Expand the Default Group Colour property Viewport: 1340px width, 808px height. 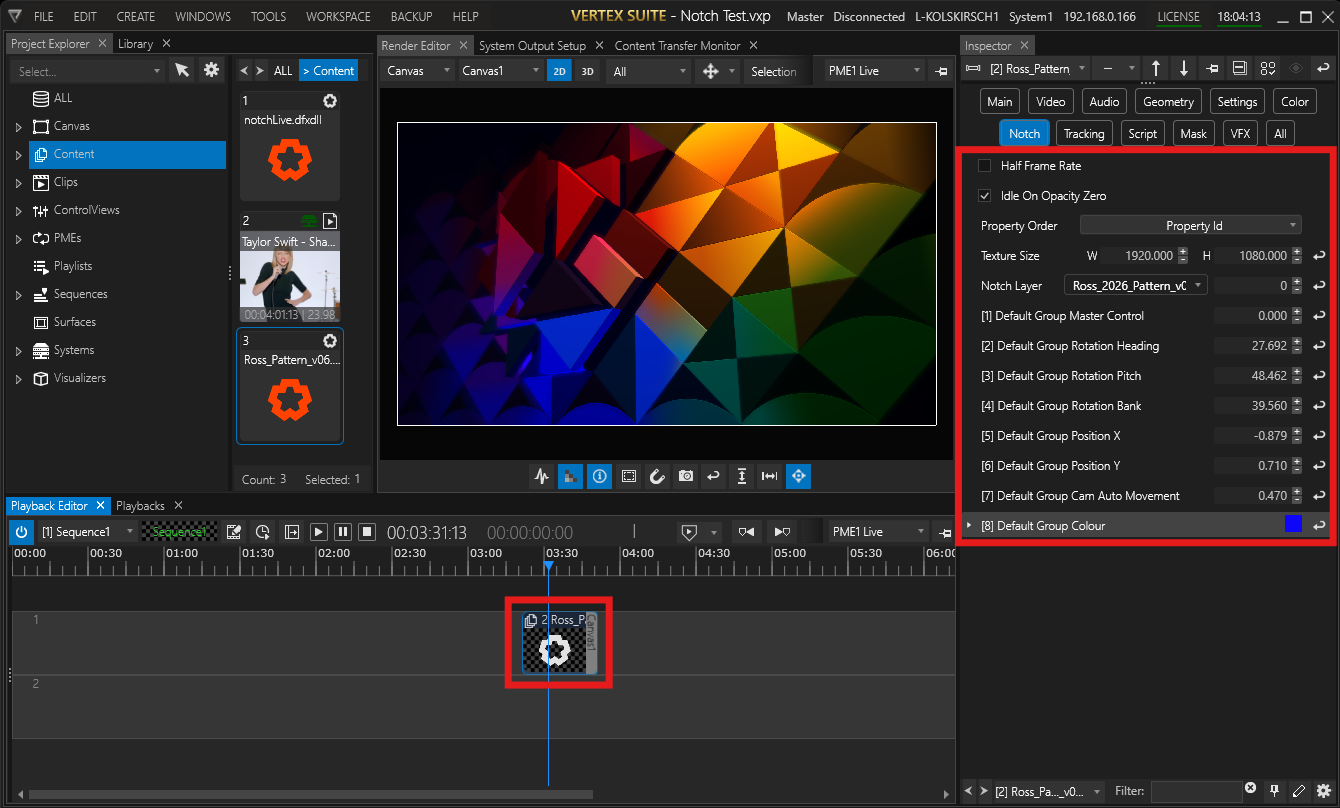(968, 526)
